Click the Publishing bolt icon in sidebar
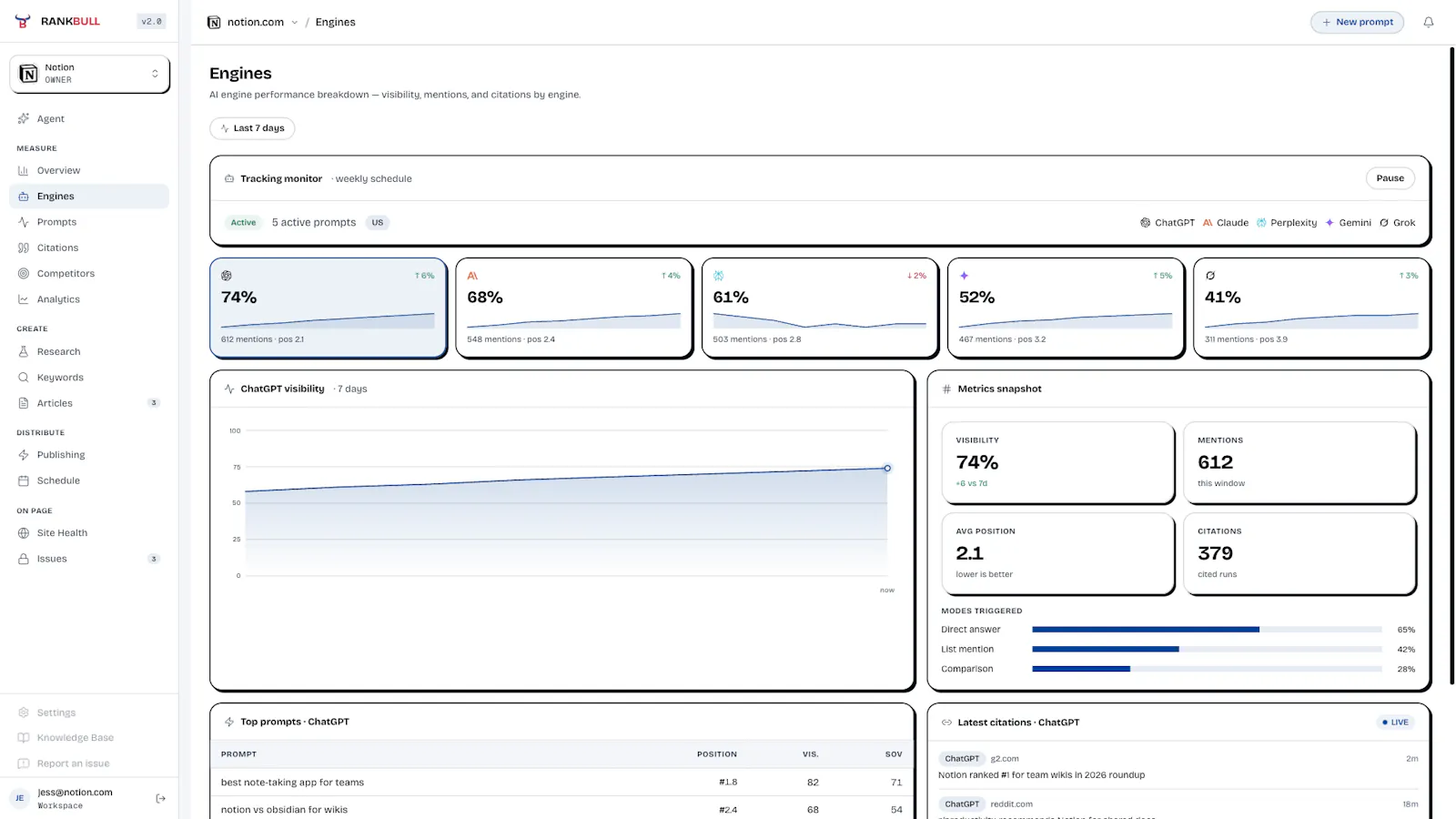The height and width of the screenshot is (819, 1456). tap(24, 455)
